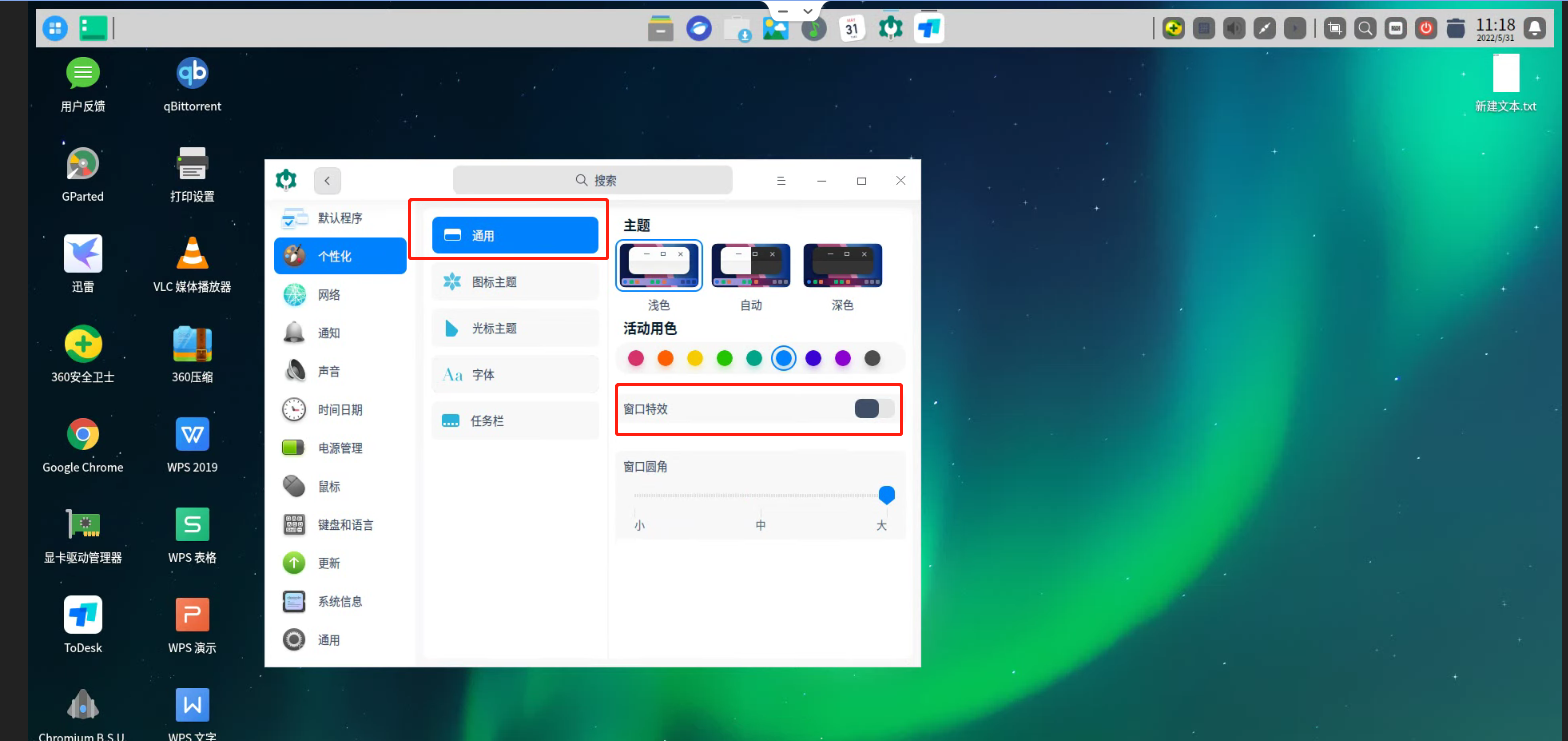Open the settings window hamburger menu

tap(781, 181)
